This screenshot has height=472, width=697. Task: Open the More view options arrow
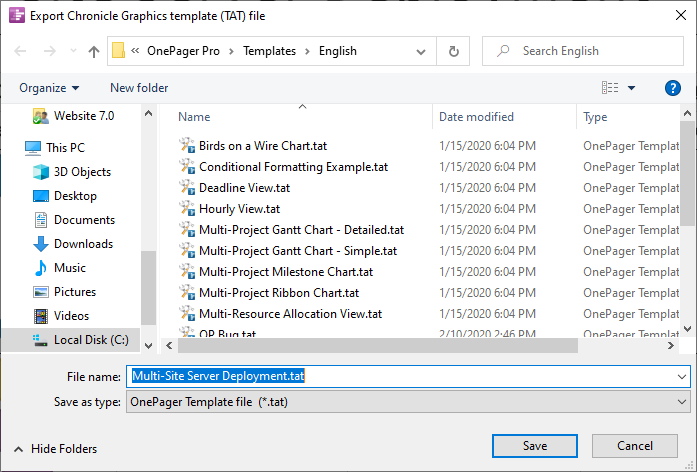[631, 88]
